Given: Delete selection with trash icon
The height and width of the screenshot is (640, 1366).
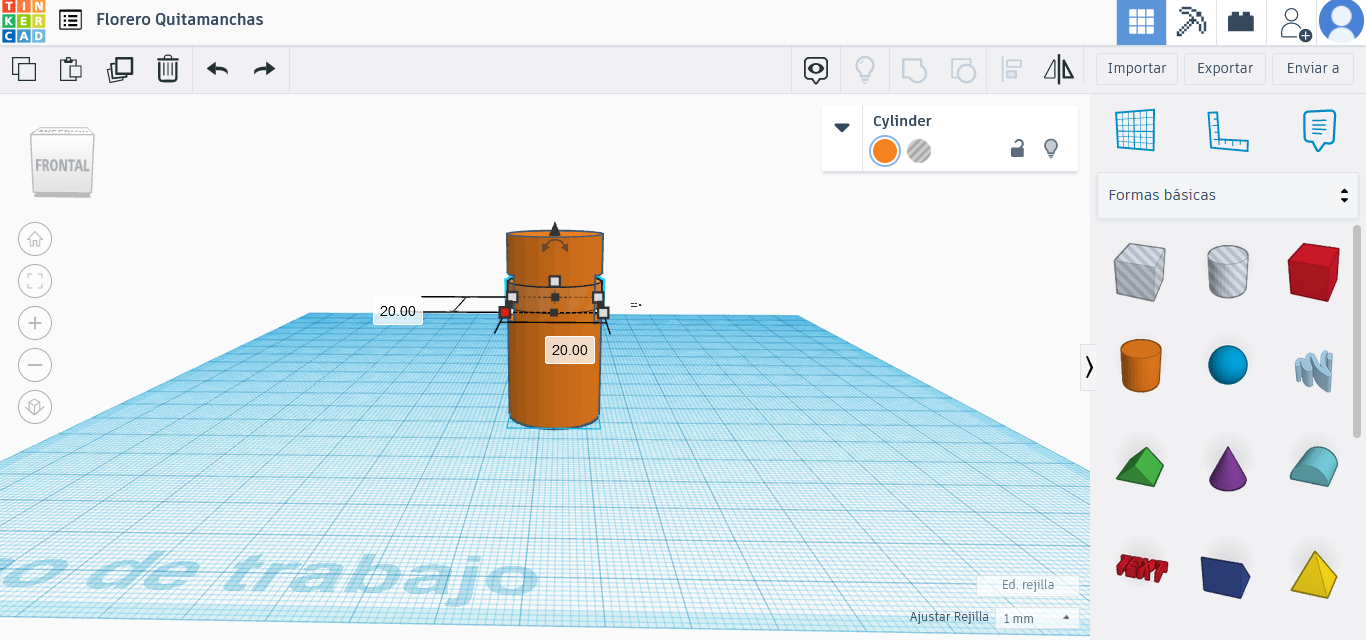Looking at the screenshot, I should coord(168,69).
